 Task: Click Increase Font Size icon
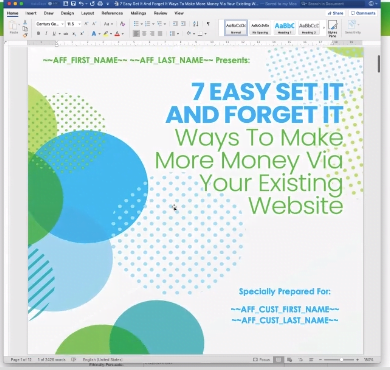(x=86, y=24)
